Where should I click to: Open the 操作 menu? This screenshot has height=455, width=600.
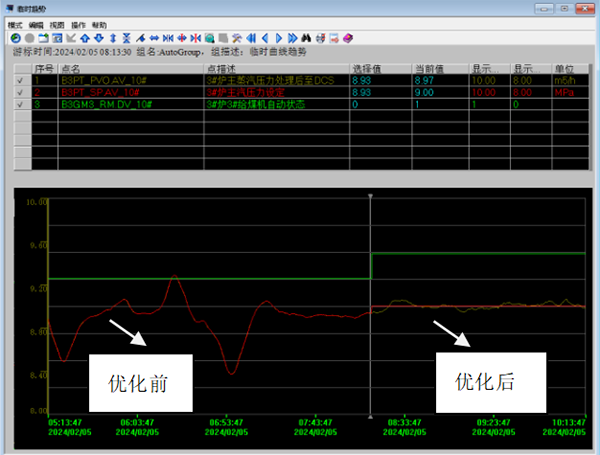click(78, 23)
